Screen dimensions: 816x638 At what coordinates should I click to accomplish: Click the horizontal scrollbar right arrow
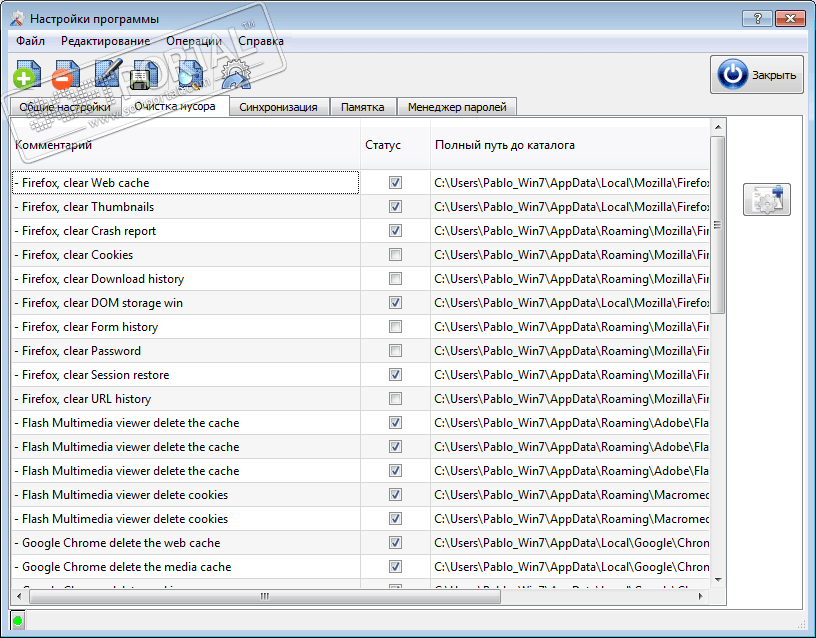tap(700, 596)
